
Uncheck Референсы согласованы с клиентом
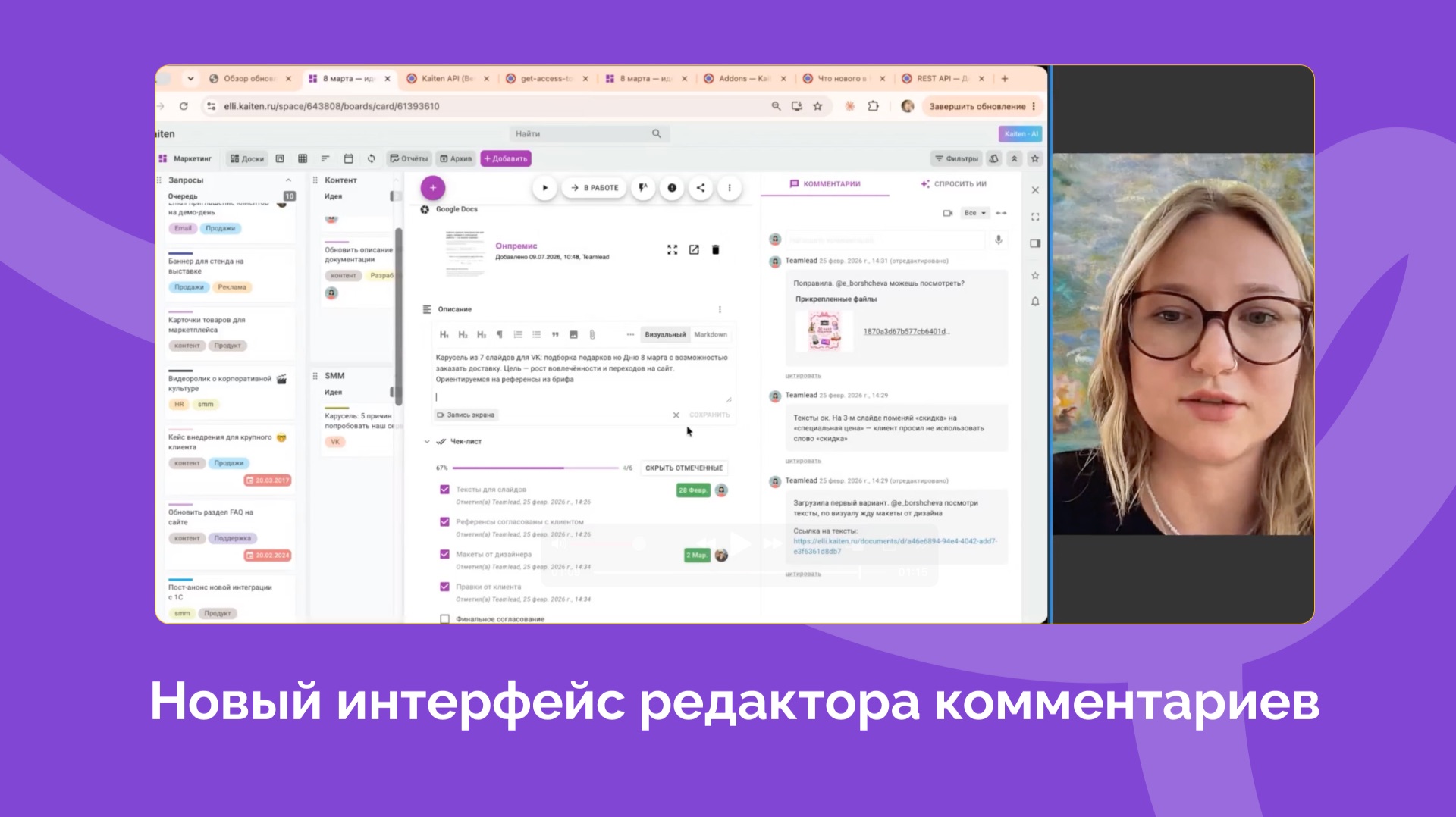click(444, 521)
